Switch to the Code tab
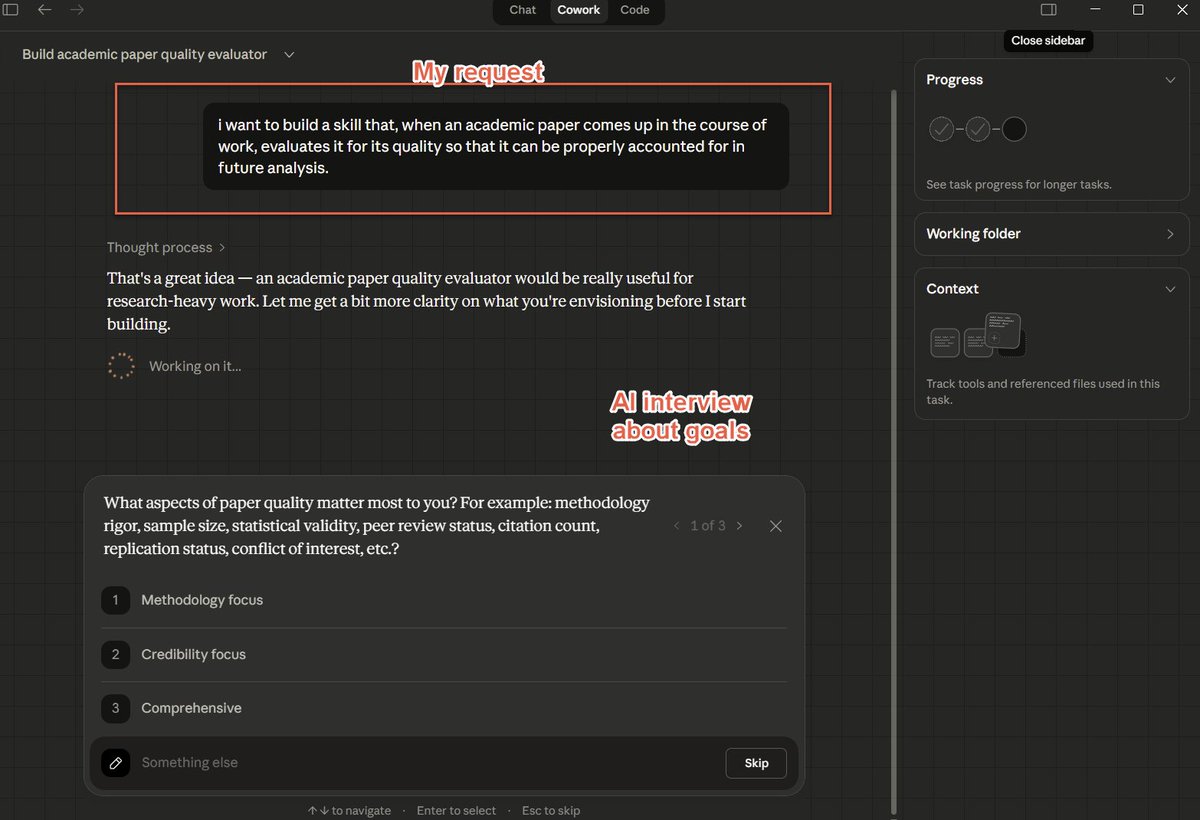1200x820 pixels. tap(634, 10)
